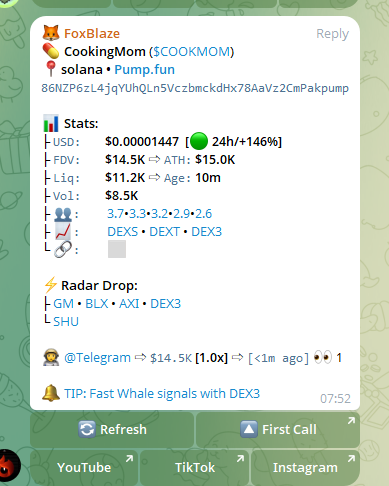Open the DEXT chart link
389x486 pixels.
(164, 232)
